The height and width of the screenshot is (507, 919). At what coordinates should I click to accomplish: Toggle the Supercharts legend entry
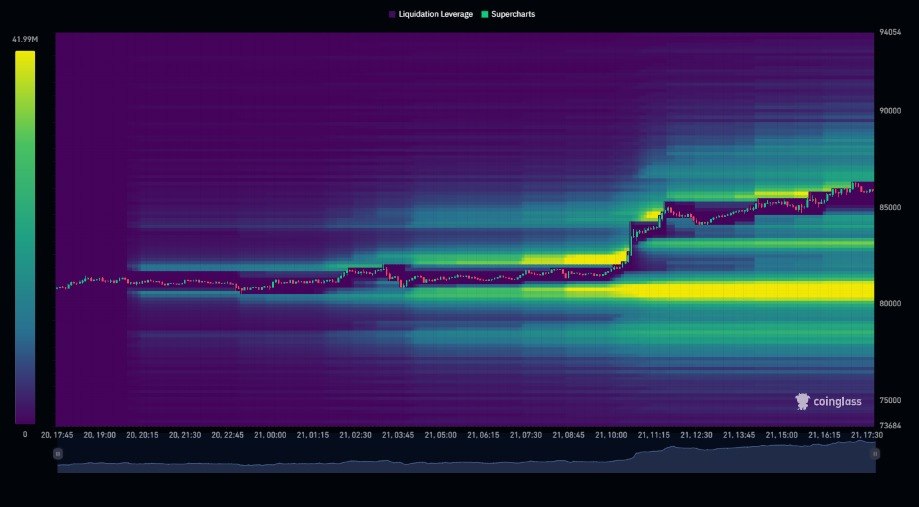coord(508,14)
